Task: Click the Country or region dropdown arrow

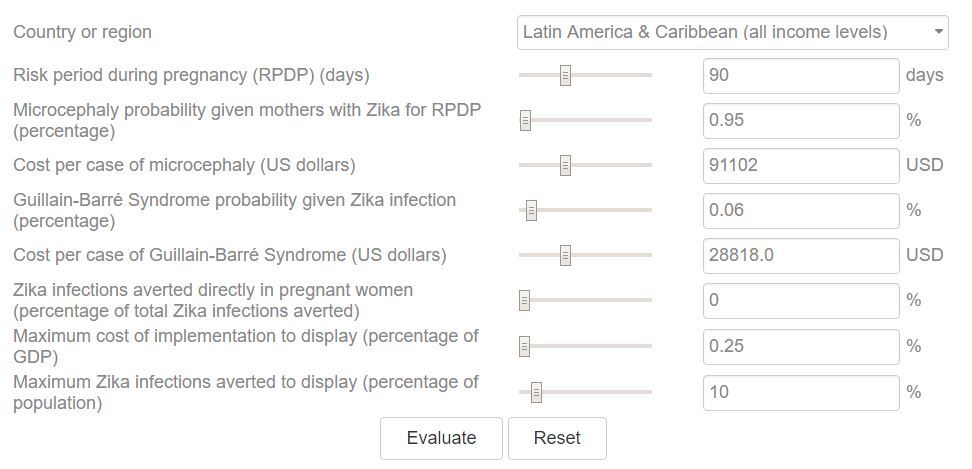Action: 938,32
